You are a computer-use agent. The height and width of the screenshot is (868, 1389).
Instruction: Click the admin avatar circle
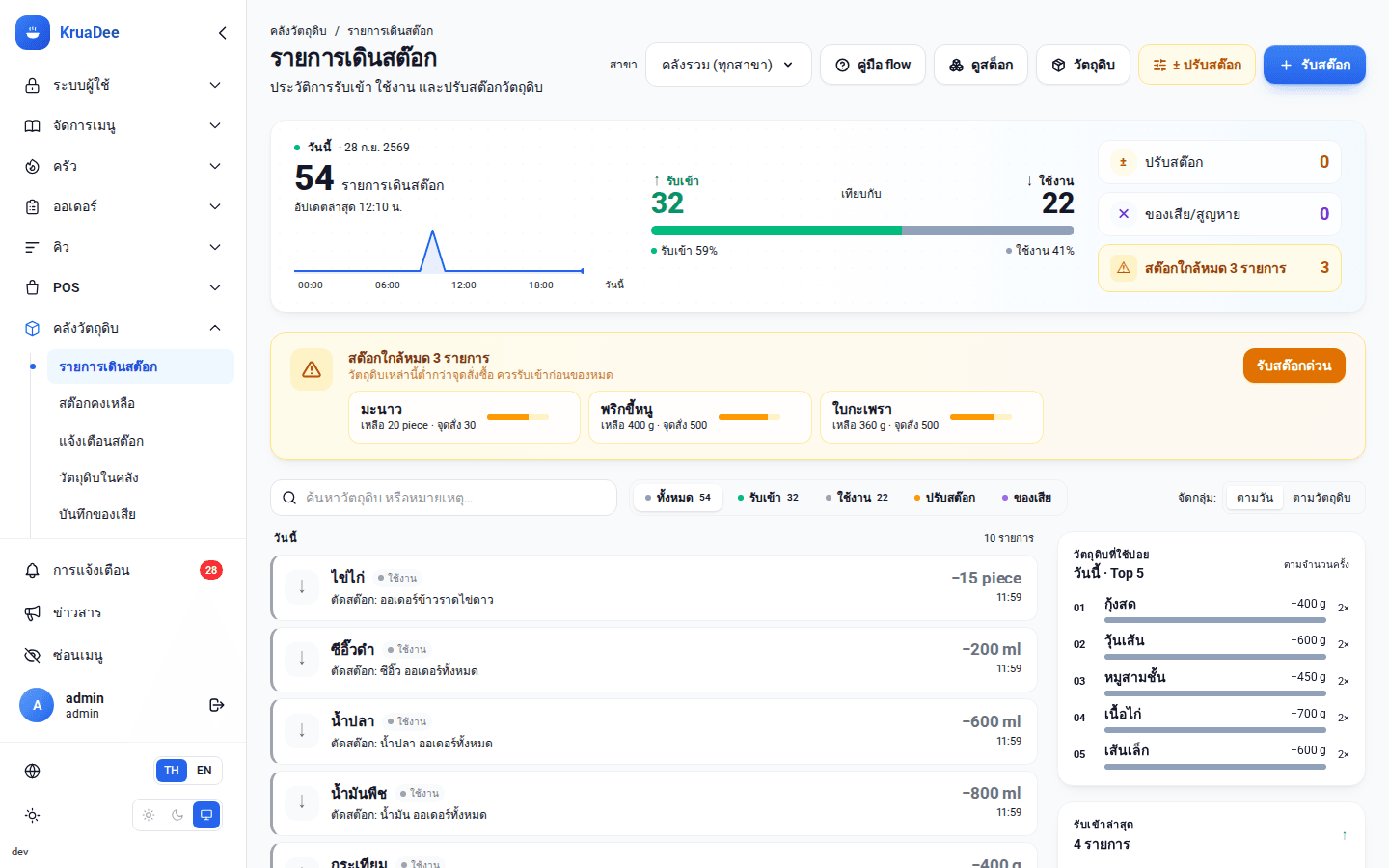[37, 705]
